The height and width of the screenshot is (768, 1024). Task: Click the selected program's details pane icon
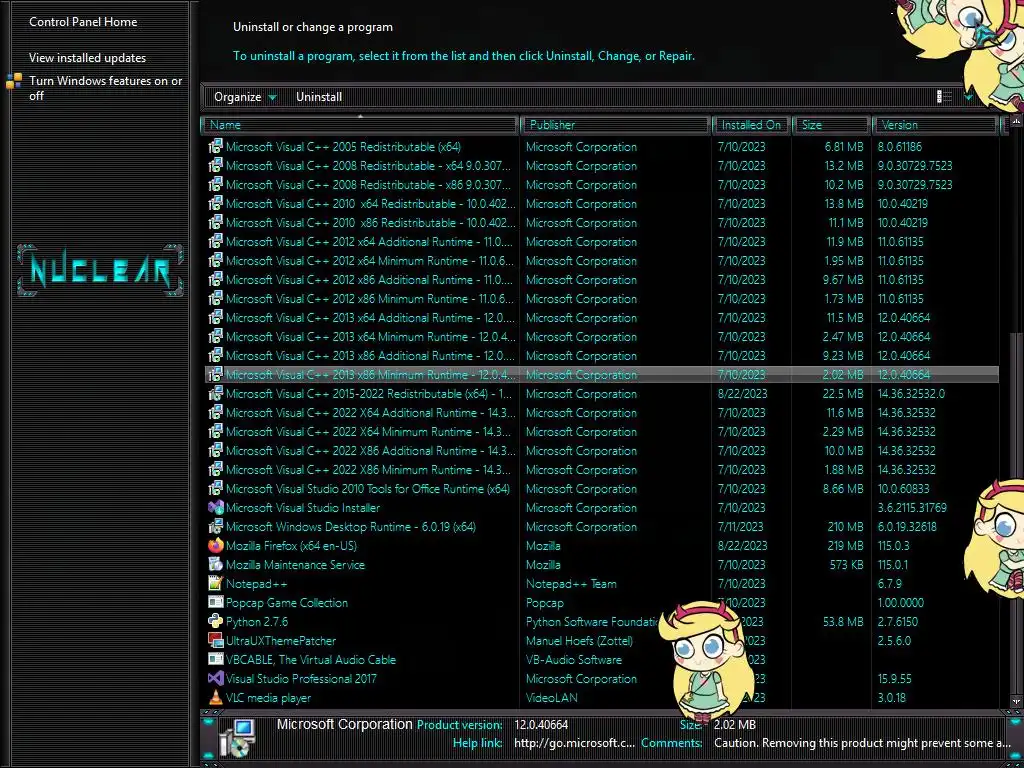pos(237,737)
